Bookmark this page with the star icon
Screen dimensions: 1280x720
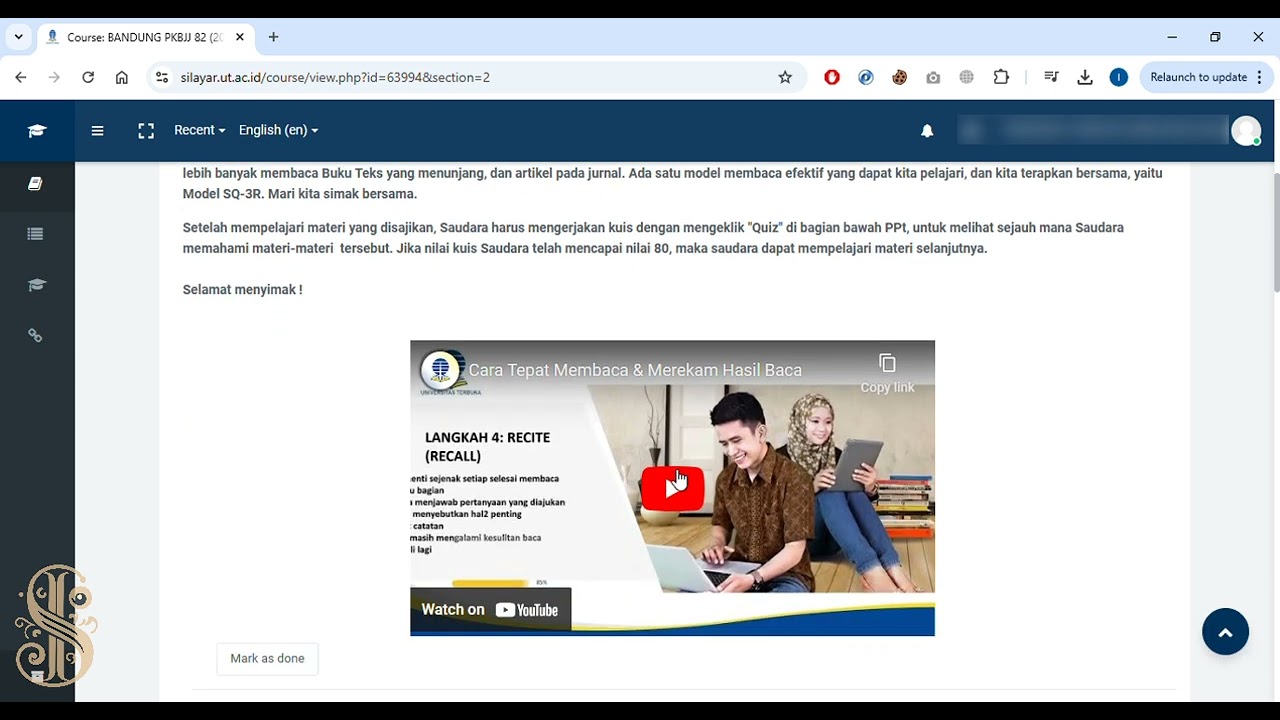tap(785, 77)
